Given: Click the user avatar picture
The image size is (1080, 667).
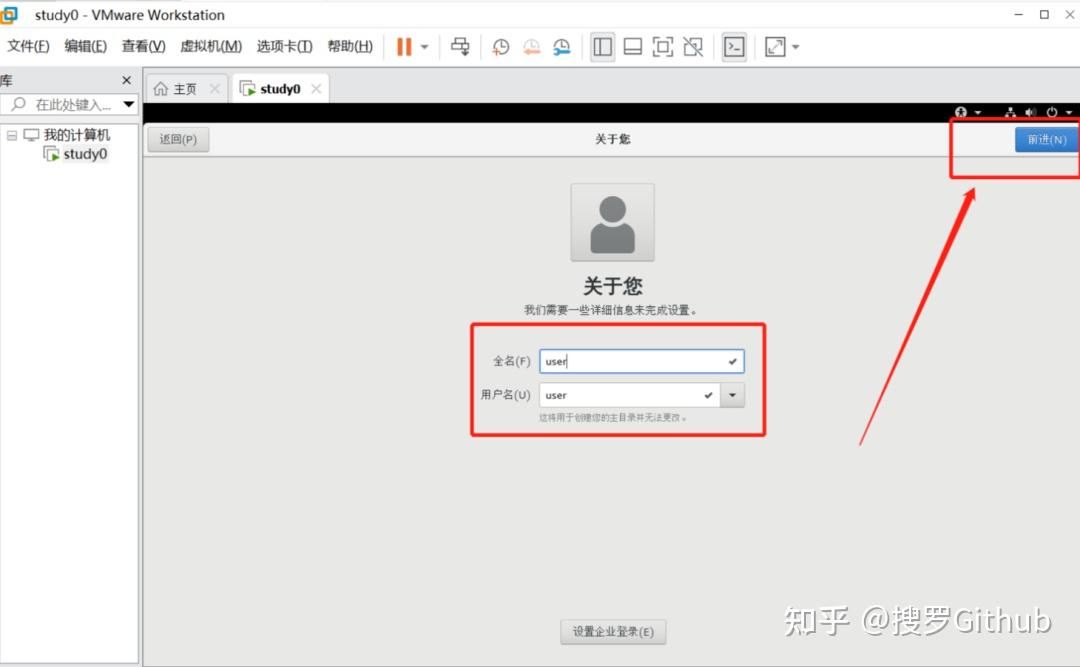Looking at the screenshot, I should (612, 223).
